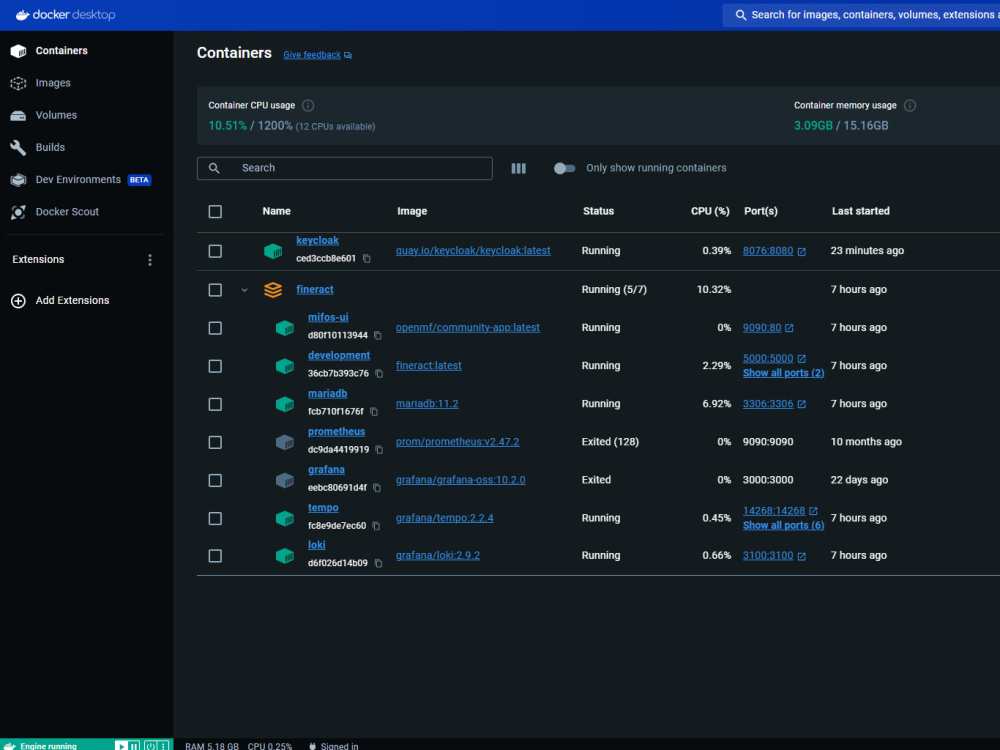Copy mifos-ui container ID d80f10113944
The width and height of the screenshot is (1000, 750).
coord(378,335)
